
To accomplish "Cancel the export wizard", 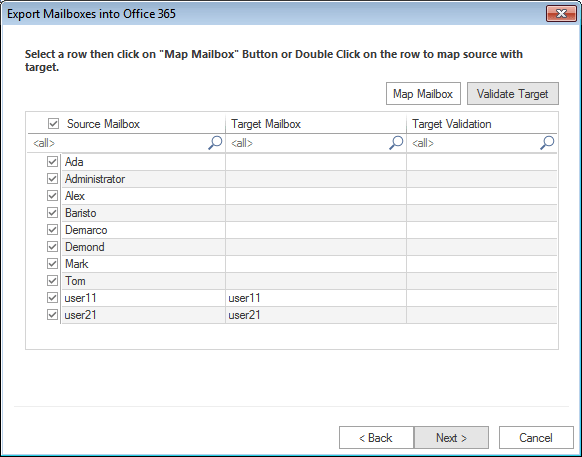I will (x=536, y=438).
